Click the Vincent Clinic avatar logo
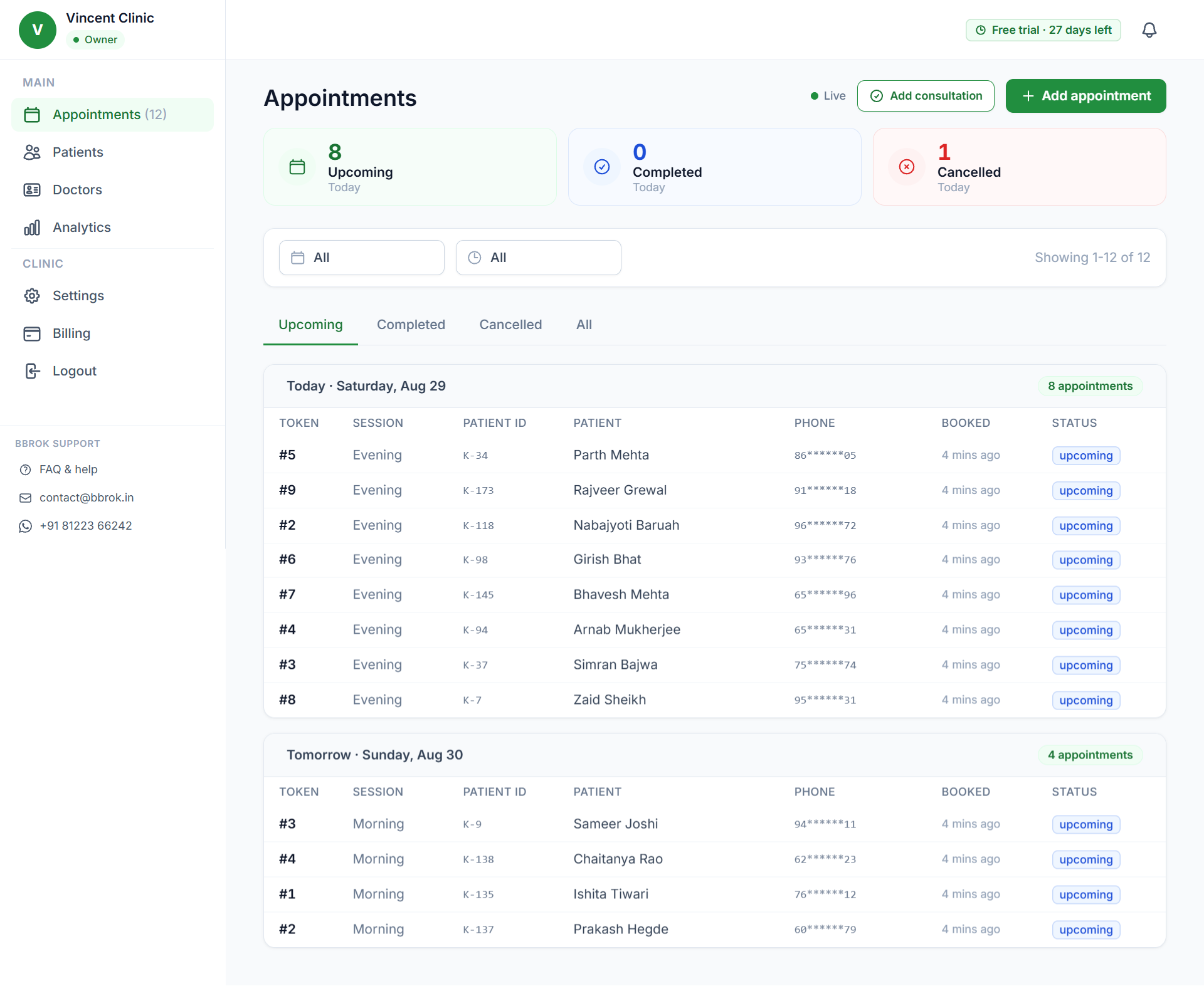Image resolution: width=1204 pixels, height=986 pixels. (38, 30)
